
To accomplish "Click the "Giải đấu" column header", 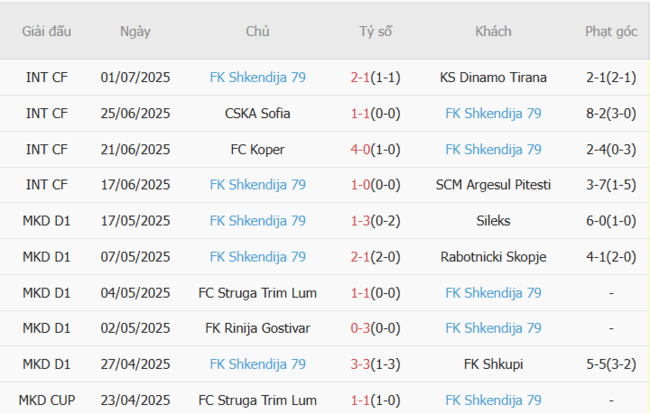I will (47, 32).
